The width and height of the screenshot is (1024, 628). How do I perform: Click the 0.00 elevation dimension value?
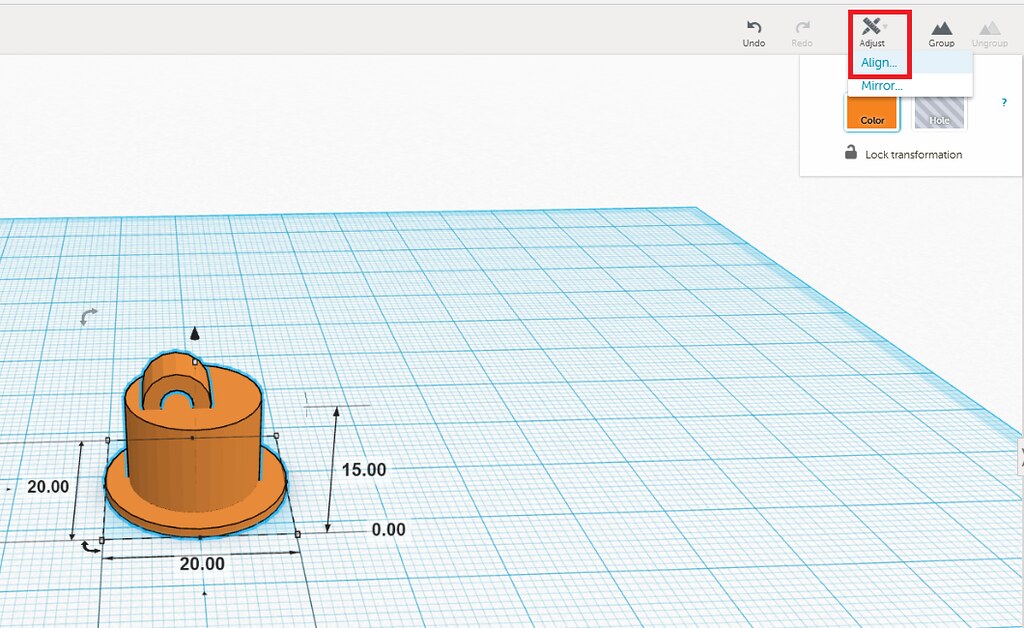[389, 529]
